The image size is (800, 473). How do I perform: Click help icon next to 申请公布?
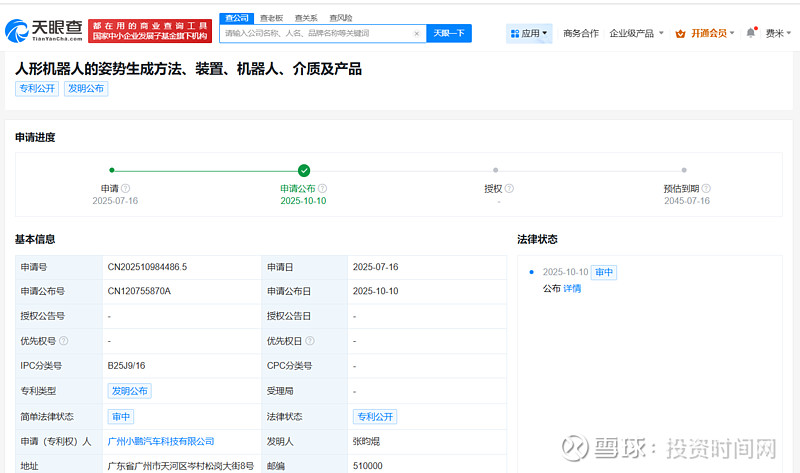point(323,188)
